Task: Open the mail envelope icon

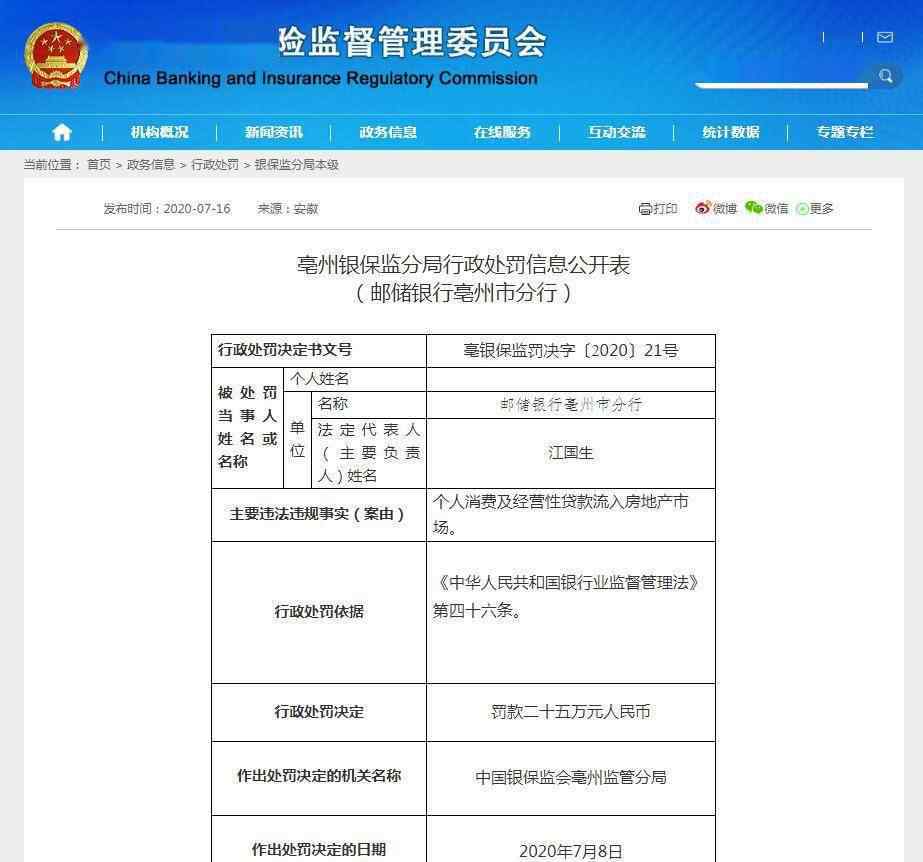Action: point(885,38)
